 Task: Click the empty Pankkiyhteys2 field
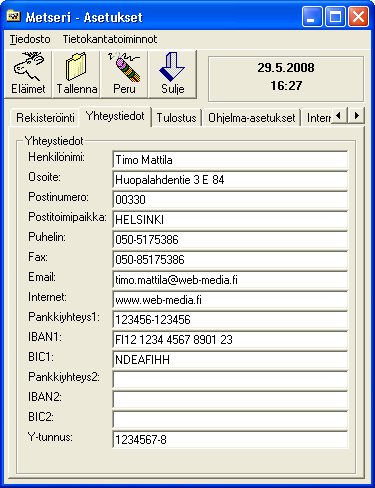pos(230,380)
